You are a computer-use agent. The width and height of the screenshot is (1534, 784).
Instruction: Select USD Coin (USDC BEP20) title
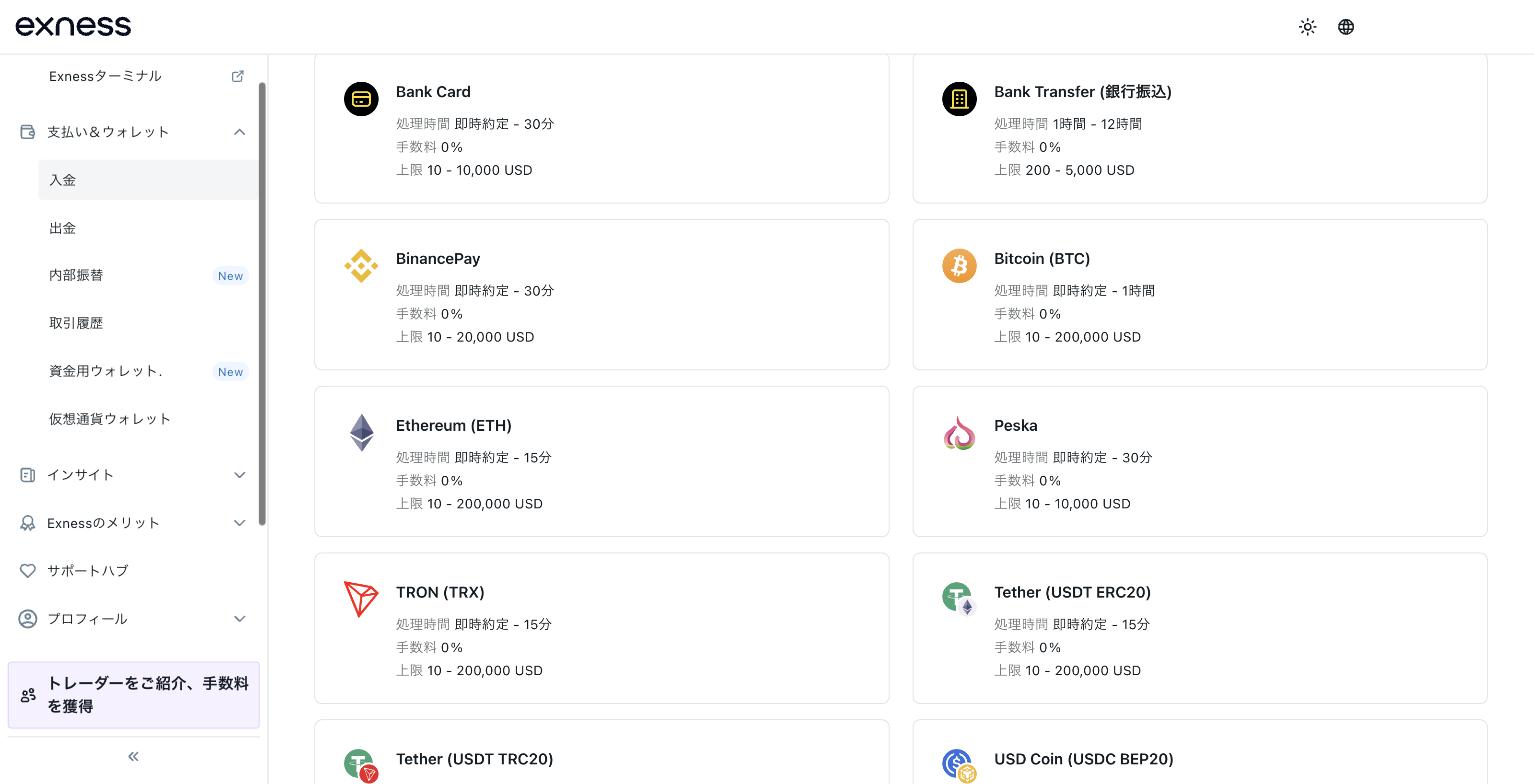tap(1084, 759)
